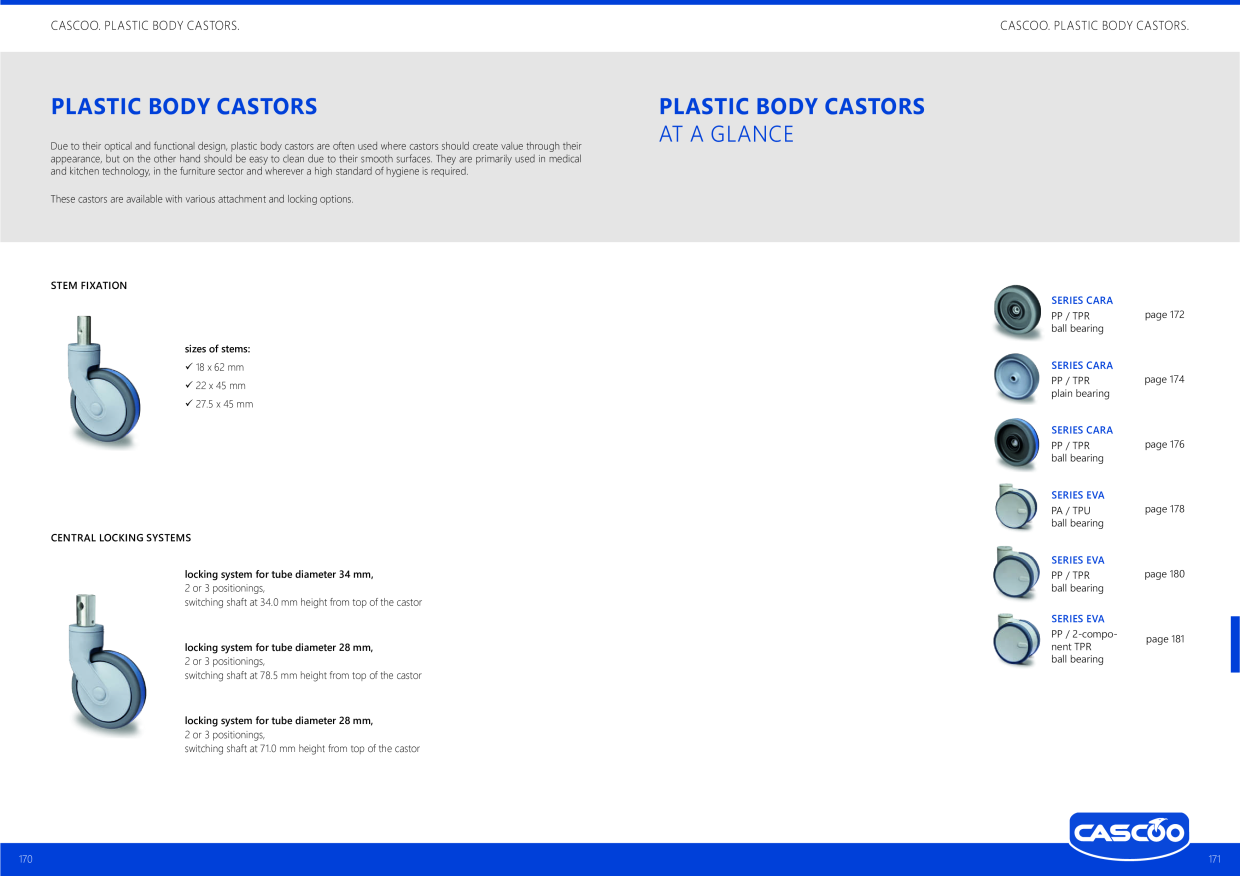
Task: Click 'switching shaft at 34.0 mm height' line
Action: coord(303,603)
